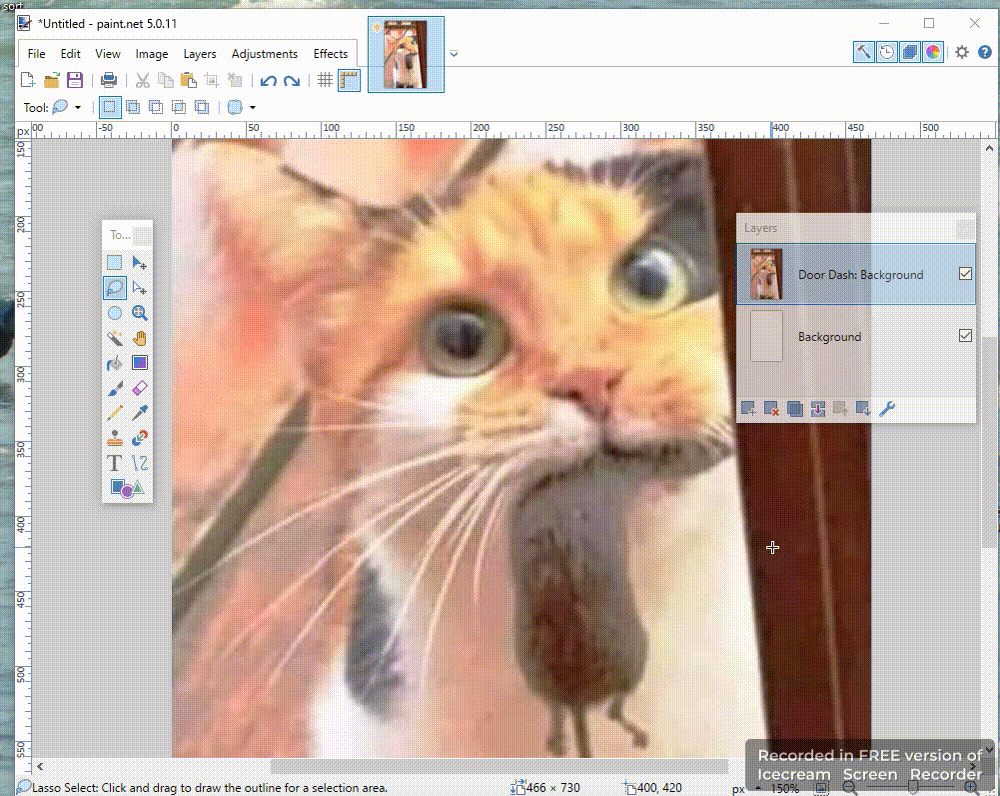Viewport: 1000px width, 796px height.
Task: Paste from clipboard using Paste icon
Action: click(x=189, y=80)
